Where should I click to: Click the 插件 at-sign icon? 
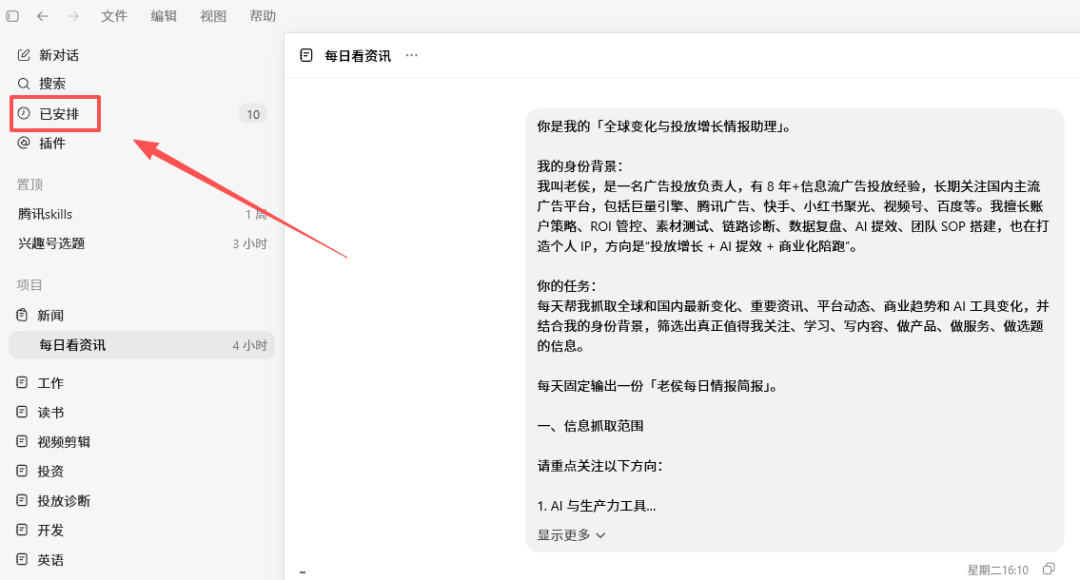[x=23, y=143]
